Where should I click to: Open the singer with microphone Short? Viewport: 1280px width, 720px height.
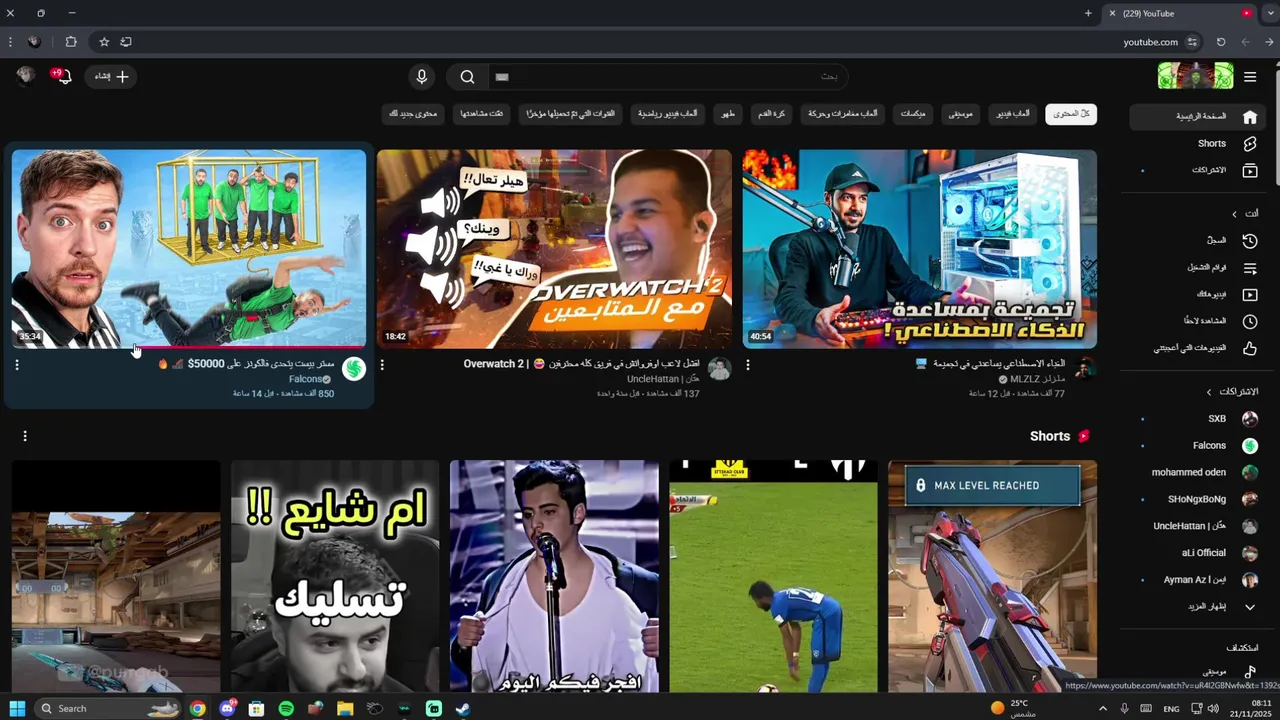point(554,576)
